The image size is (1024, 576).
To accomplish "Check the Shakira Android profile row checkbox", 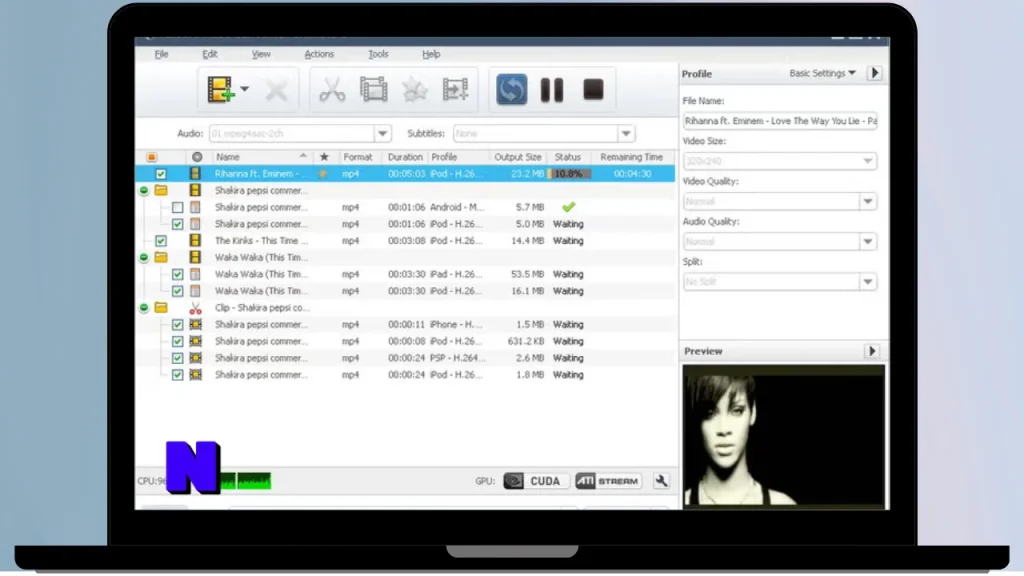I will tap(178, 208).
